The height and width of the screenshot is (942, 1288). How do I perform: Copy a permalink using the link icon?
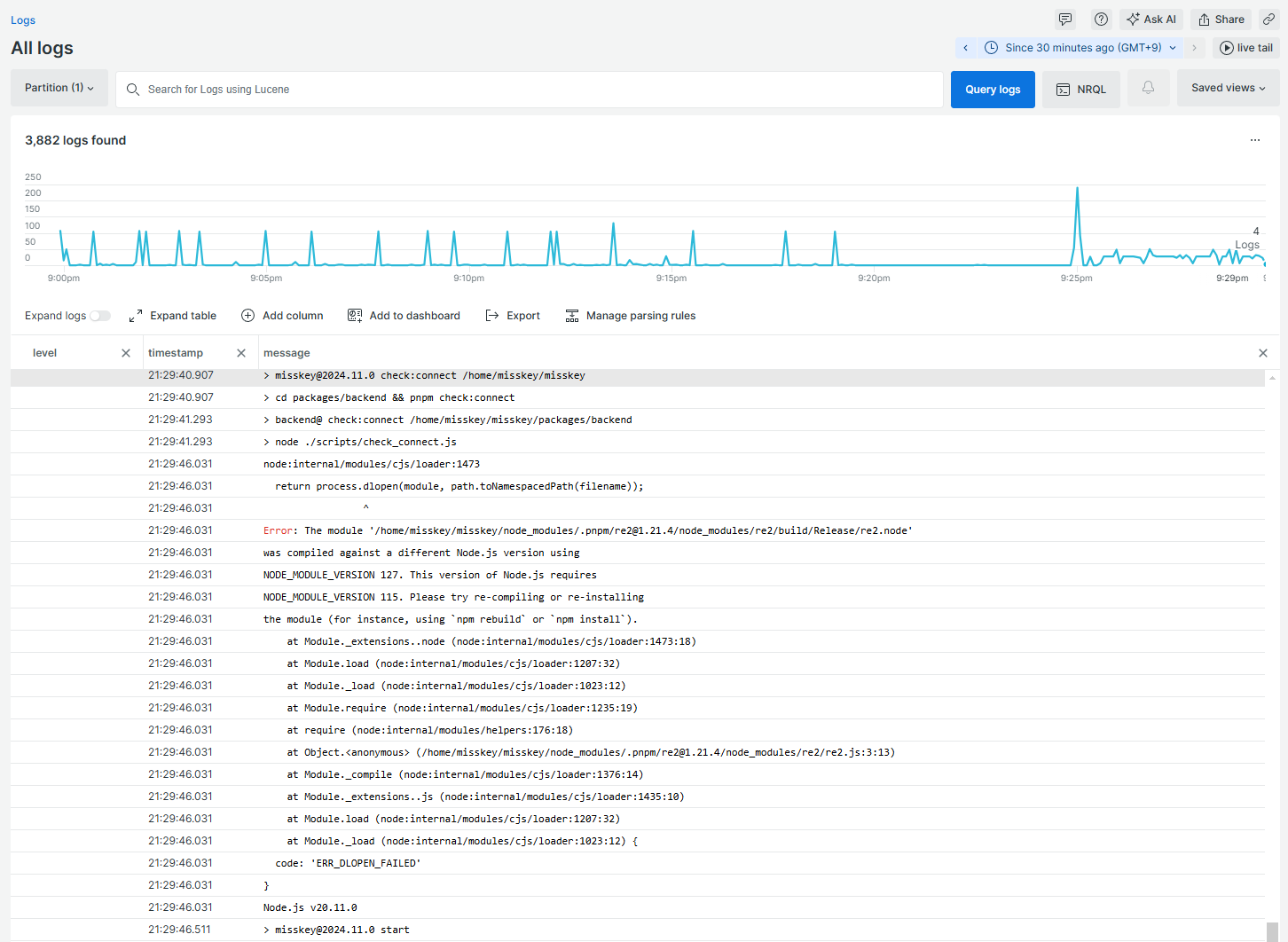pyautogui.click(x=1270, y=19)
